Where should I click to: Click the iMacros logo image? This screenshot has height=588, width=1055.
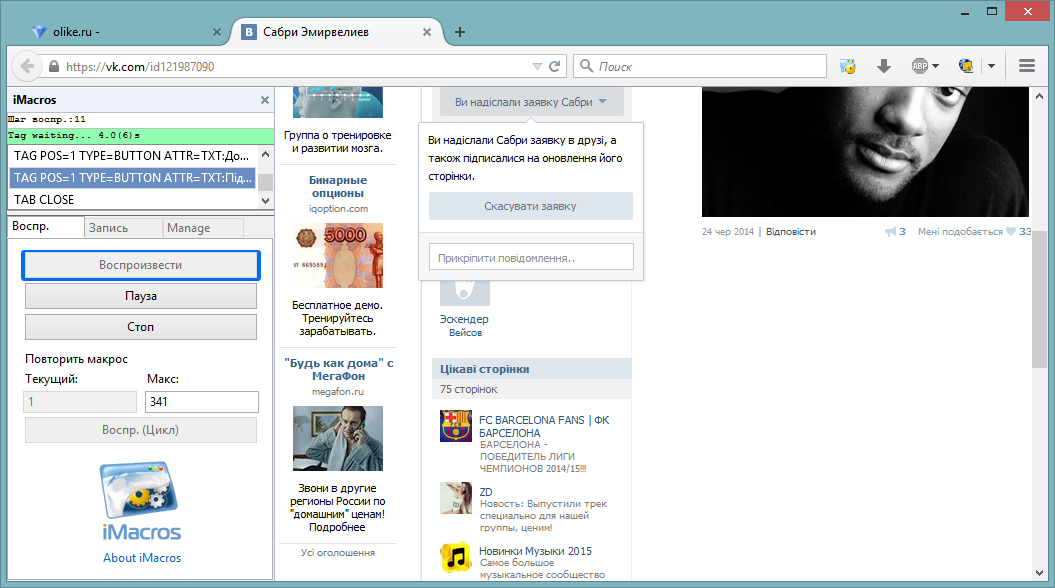pyautogui.click(x=141, y=501)
